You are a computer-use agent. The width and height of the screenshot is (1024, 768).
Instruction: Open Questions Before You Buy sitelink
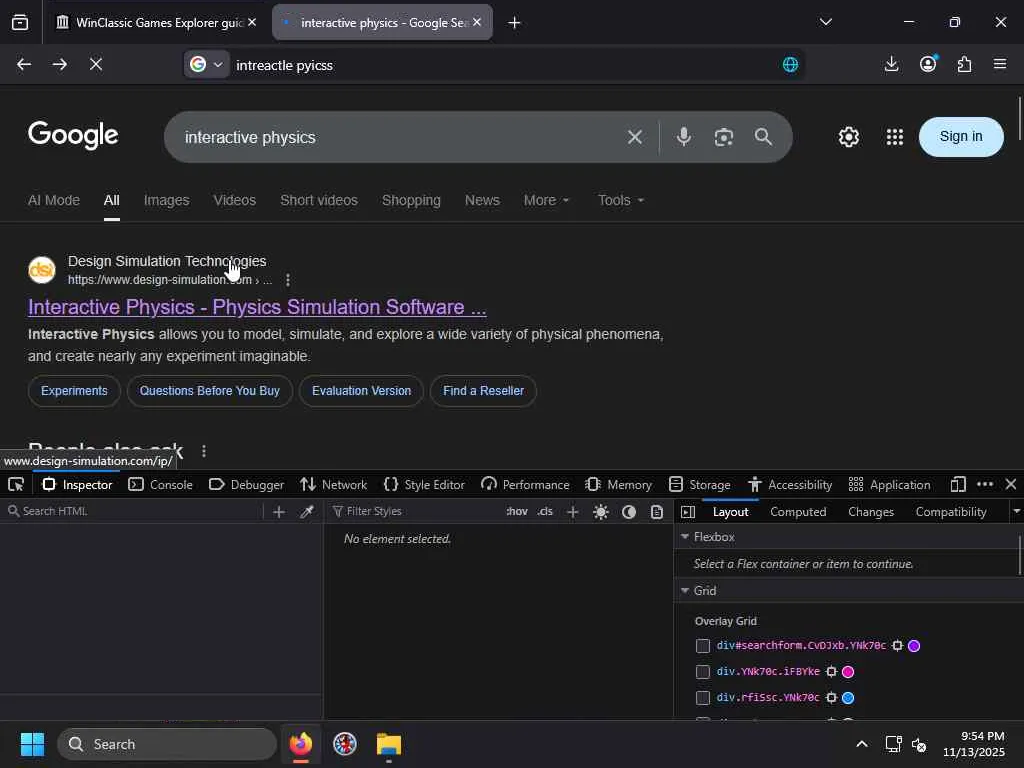tap(210, 391)
